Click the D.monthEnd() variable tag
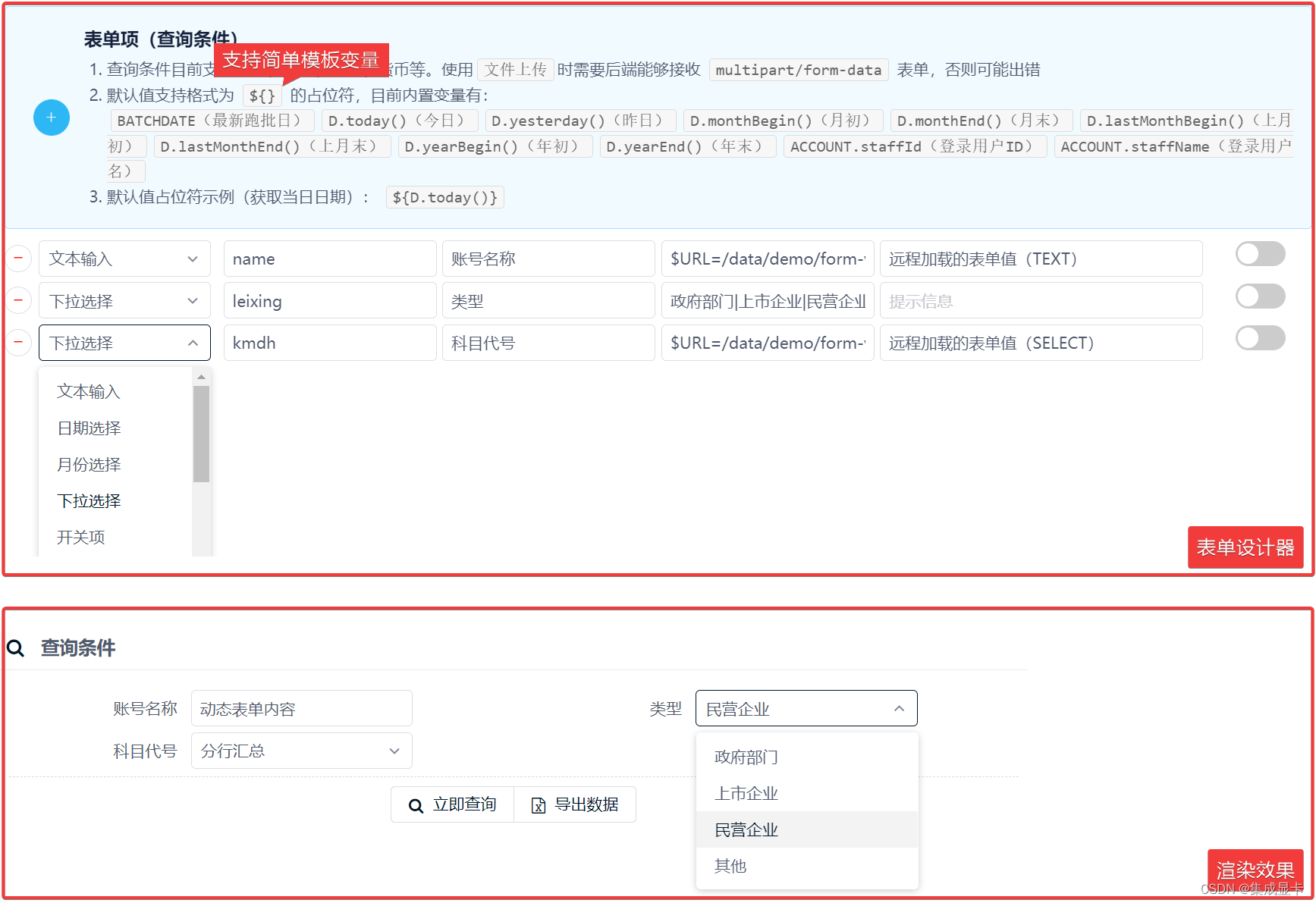 pos(982,121)
